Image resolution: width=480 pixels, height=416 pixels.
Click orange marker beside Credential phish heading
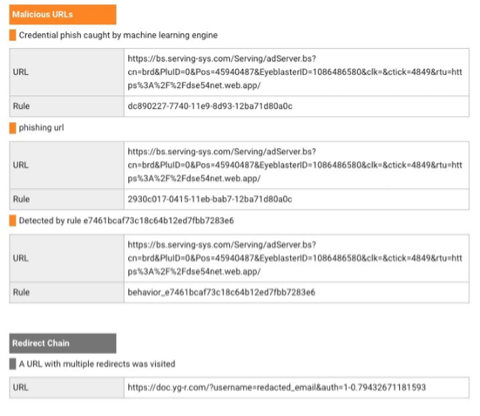coord(13,35)
